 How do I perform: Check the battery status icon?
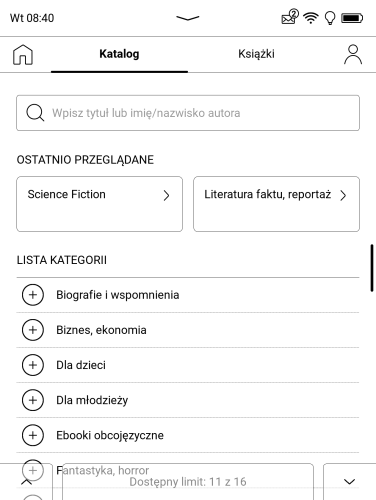(352, 18)
